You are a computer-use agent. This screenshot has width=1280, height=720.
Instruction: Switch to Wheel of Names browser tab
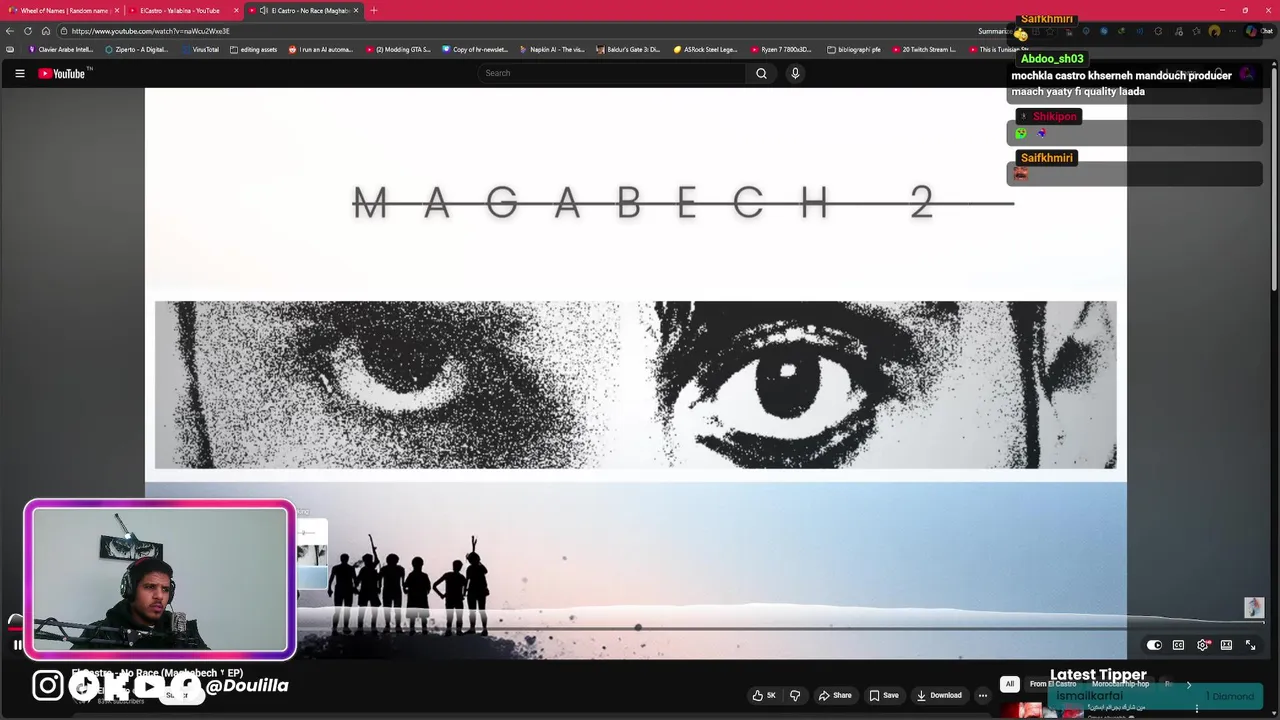(x=62, y=10)
